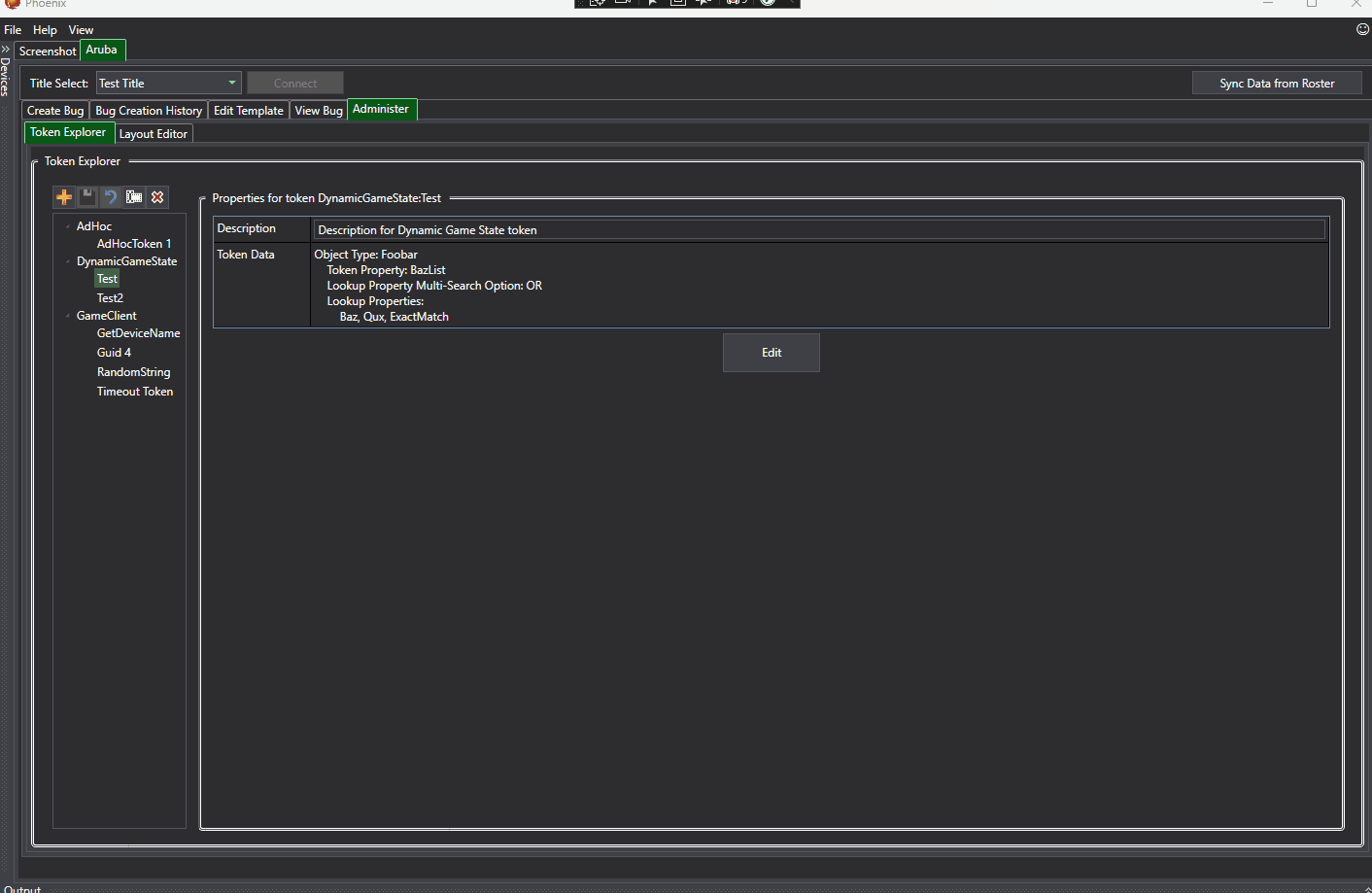Collapse the GameClient tree node
Viewport: 1372px width, 893px height.
point(68,316)
